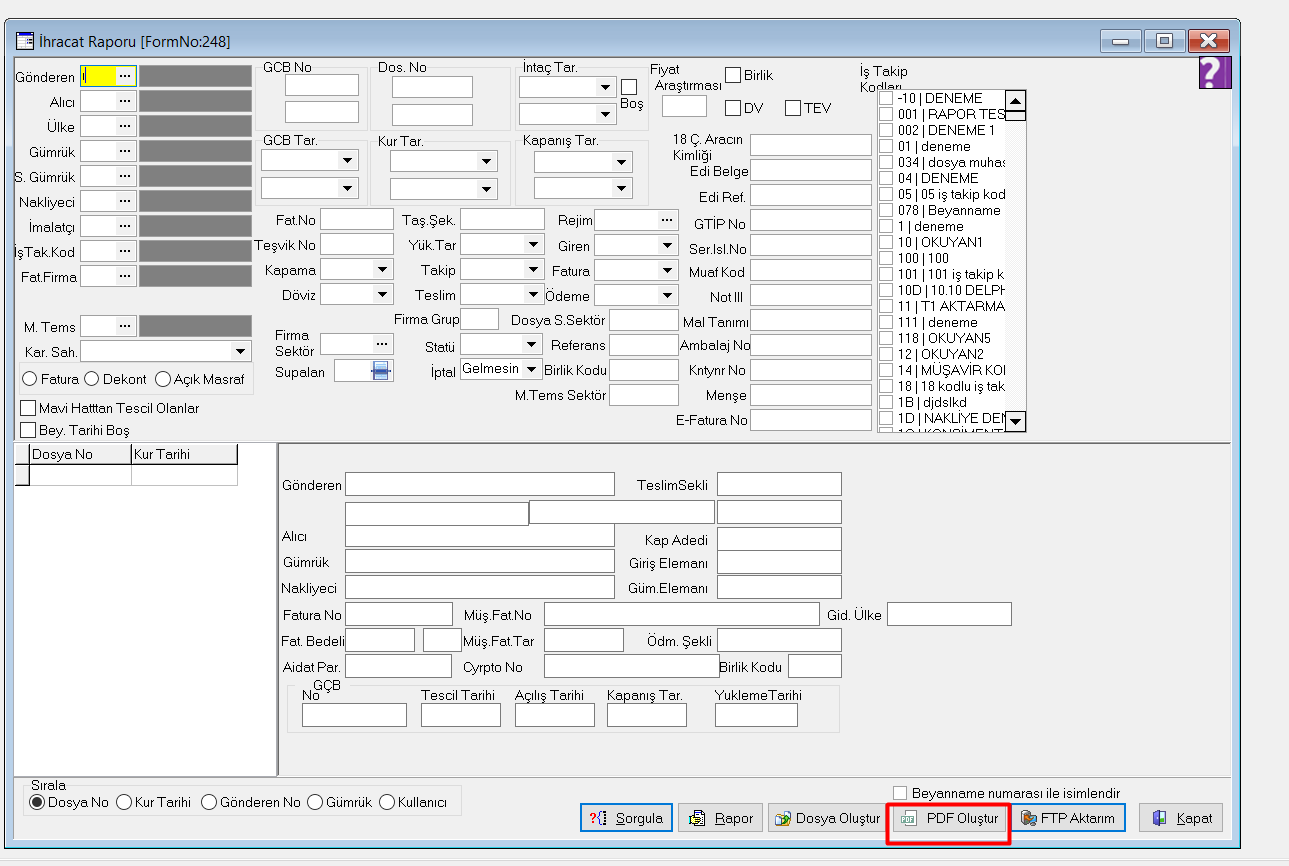Sort by Gümrük radio button
This screenshot has height=866, width=1289.
tap(315, 802)
